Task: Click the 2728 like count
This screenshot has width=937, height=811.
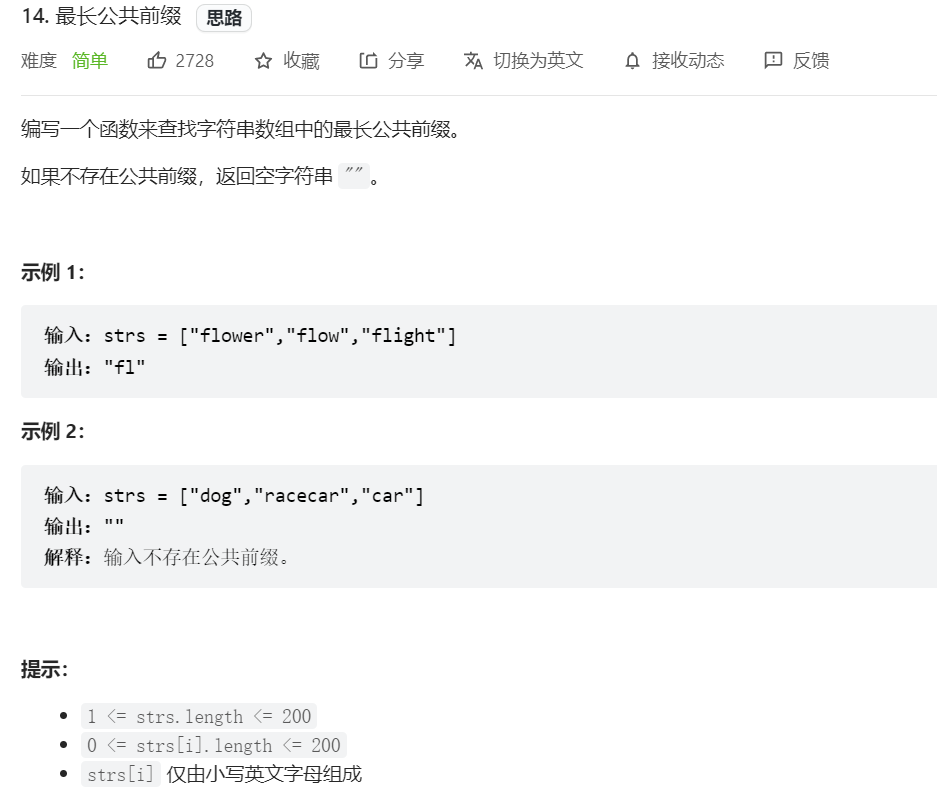Action: pos(194,61)
